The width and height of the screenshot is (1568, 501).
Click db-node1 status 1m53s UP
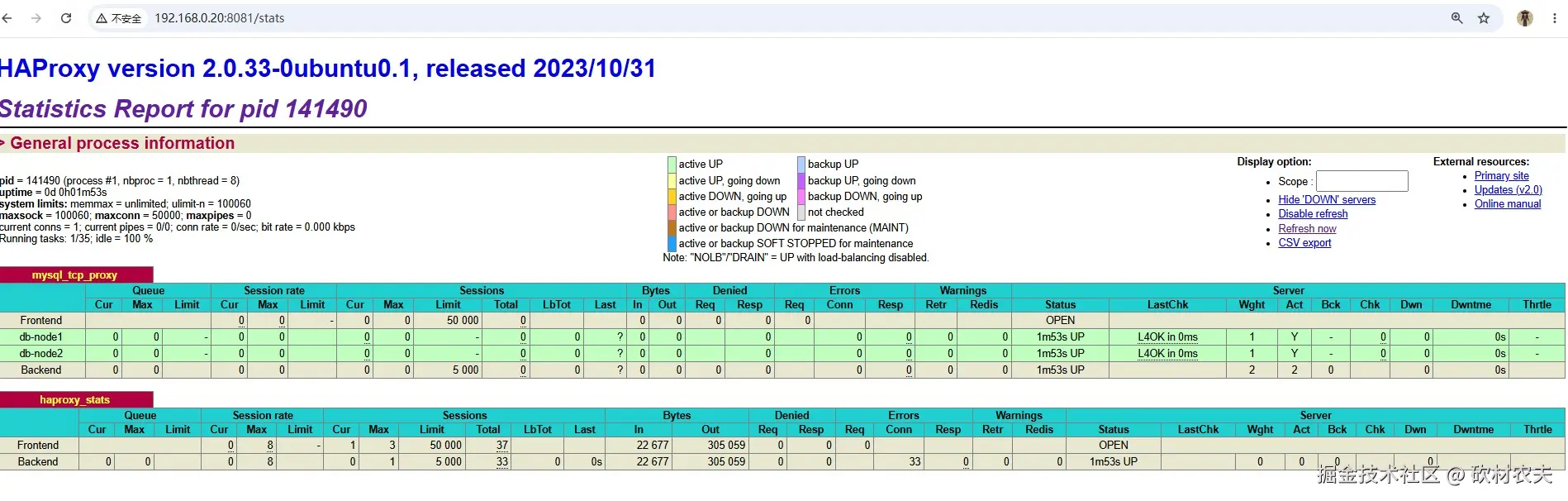point(1061,337)
